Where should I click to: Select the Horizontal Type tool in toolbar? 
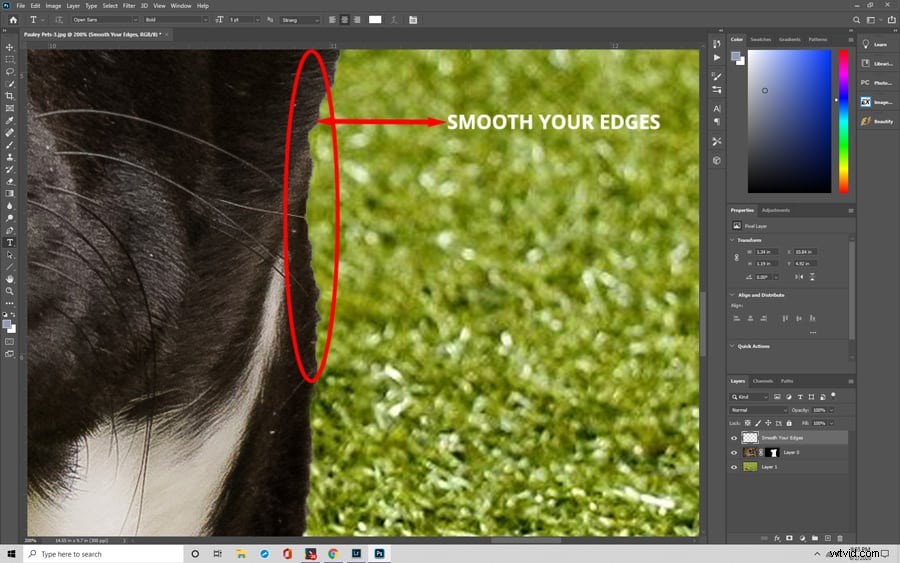click(10, 242)
